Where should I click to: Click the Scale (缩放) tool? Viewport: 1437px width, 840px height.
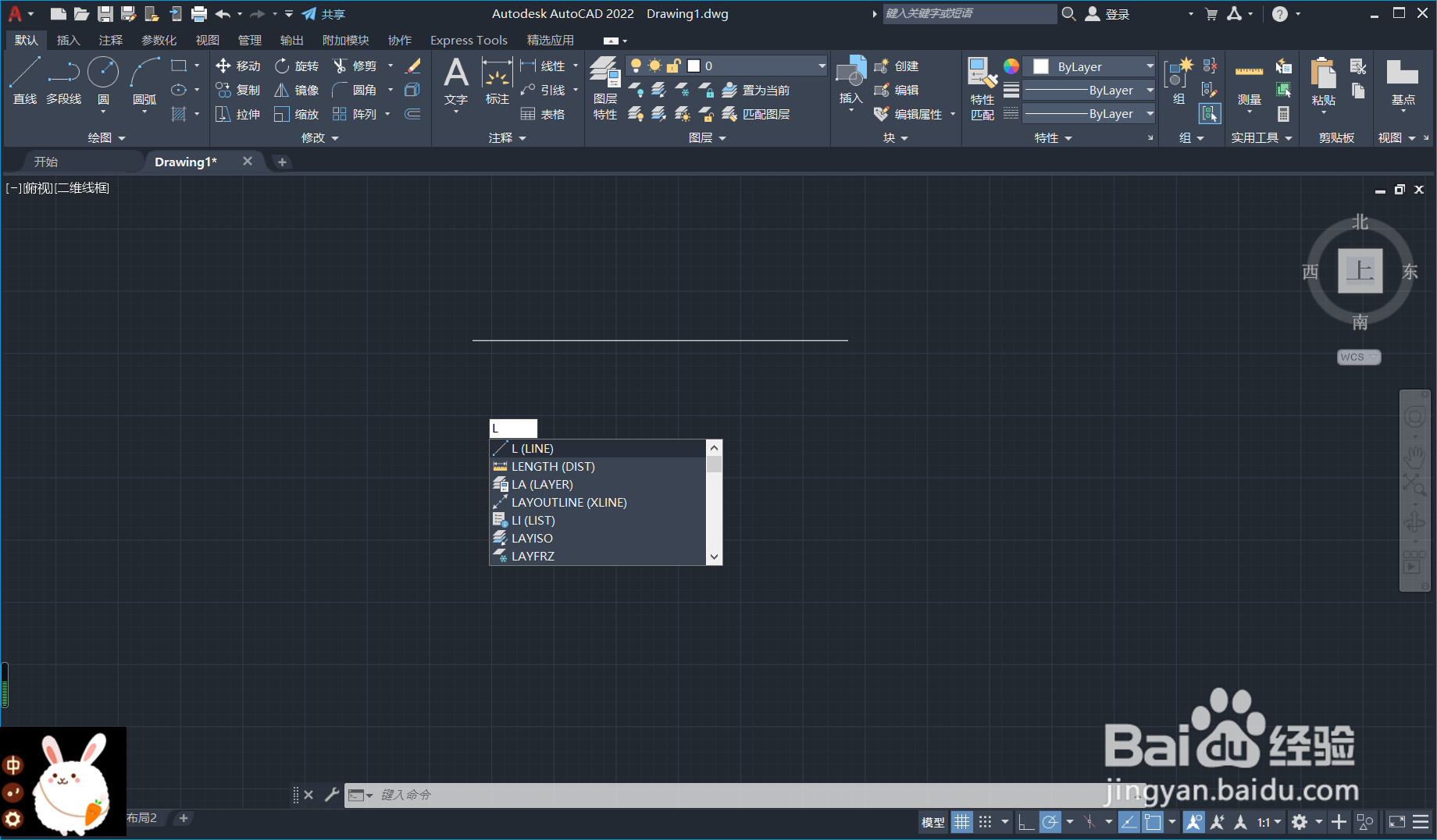coord(297,114)
